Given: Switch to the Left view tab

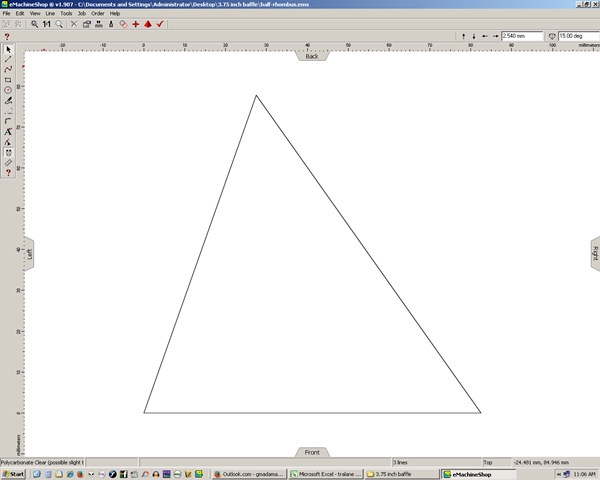Looking at the screenshot, I should 29,254.
